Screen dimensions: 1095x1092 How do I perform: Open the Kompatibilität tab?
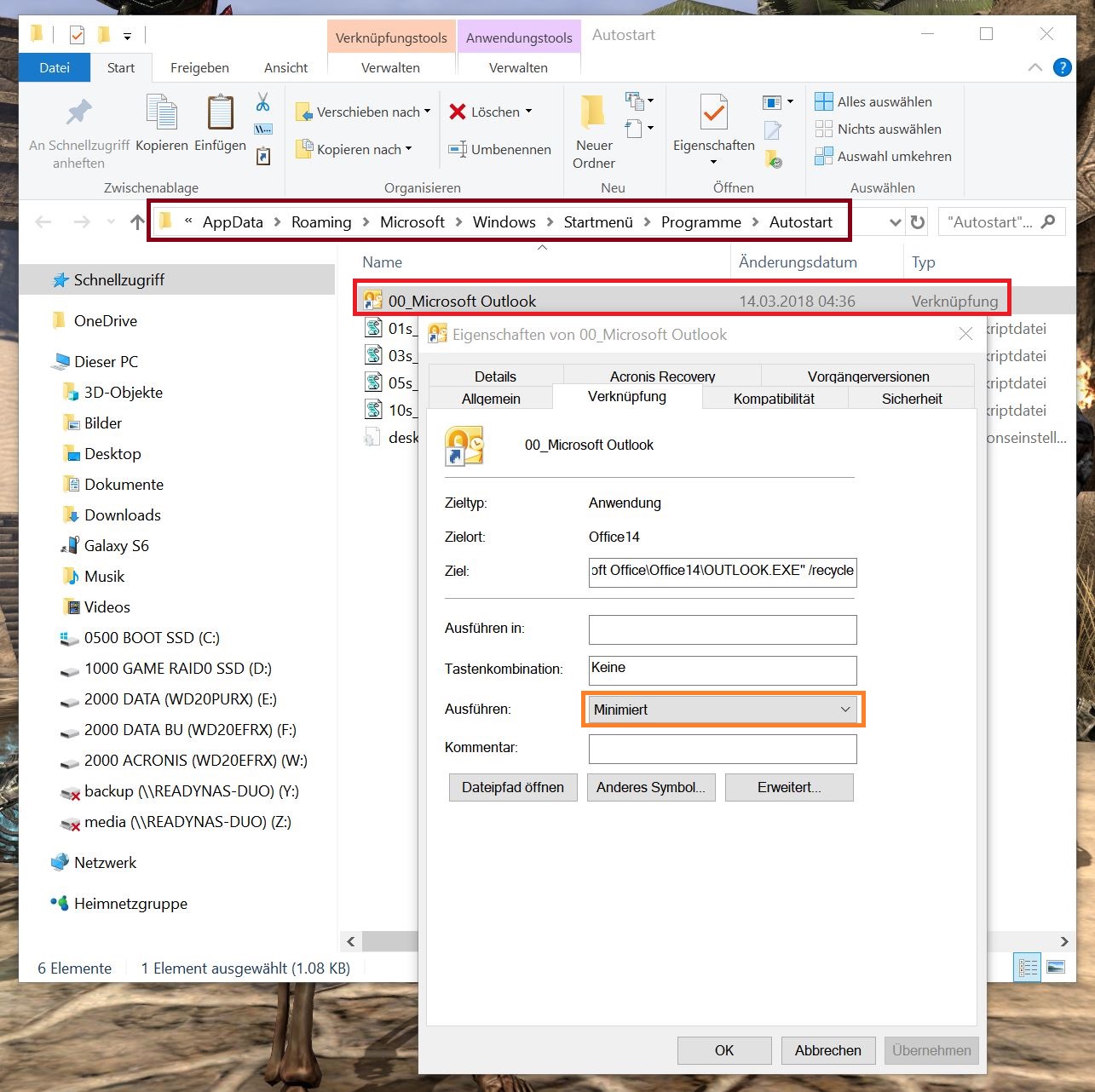[x=774, y=398]
